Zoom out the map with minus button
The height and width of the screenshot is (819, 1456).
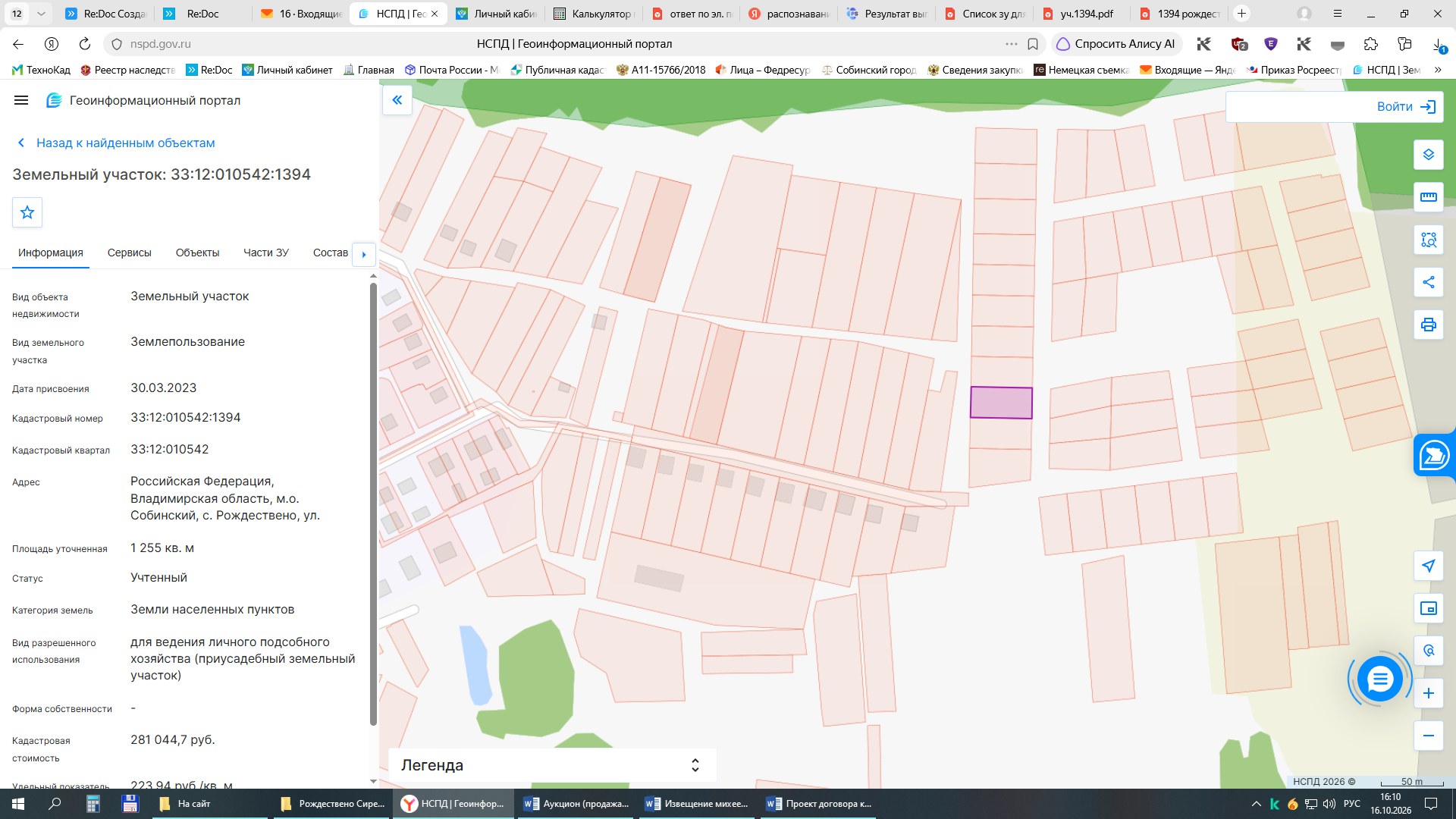[1429, 736]
